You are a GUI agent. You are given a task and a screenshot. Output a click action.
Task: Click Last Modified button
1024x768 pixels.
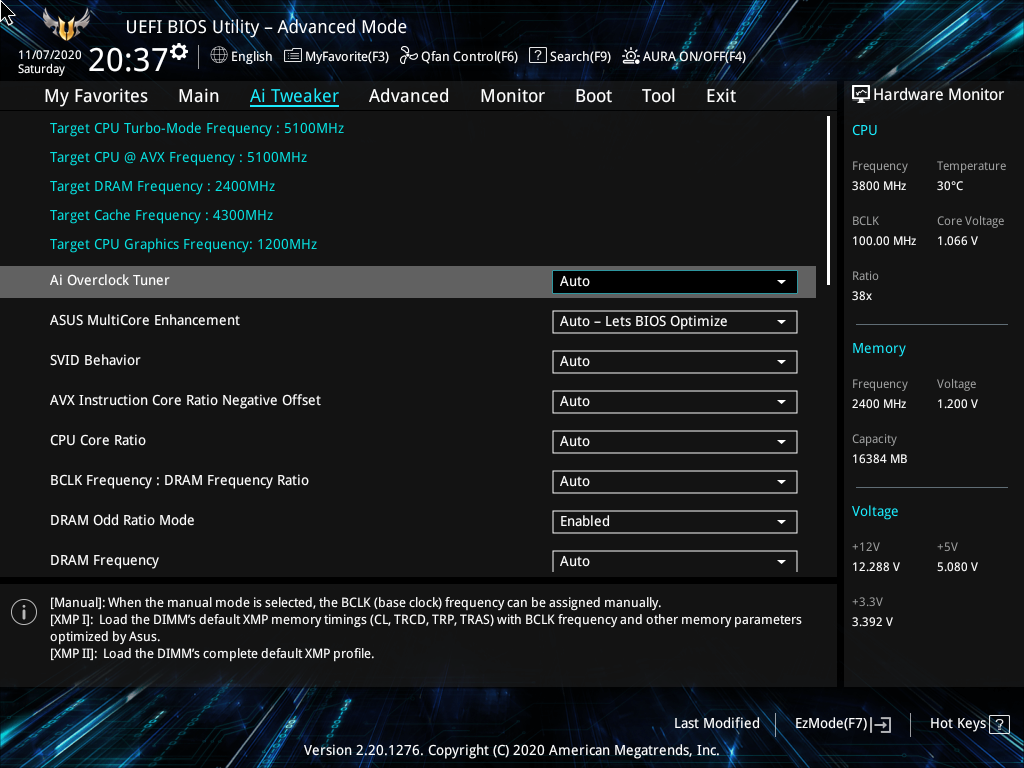pos(716,724)
